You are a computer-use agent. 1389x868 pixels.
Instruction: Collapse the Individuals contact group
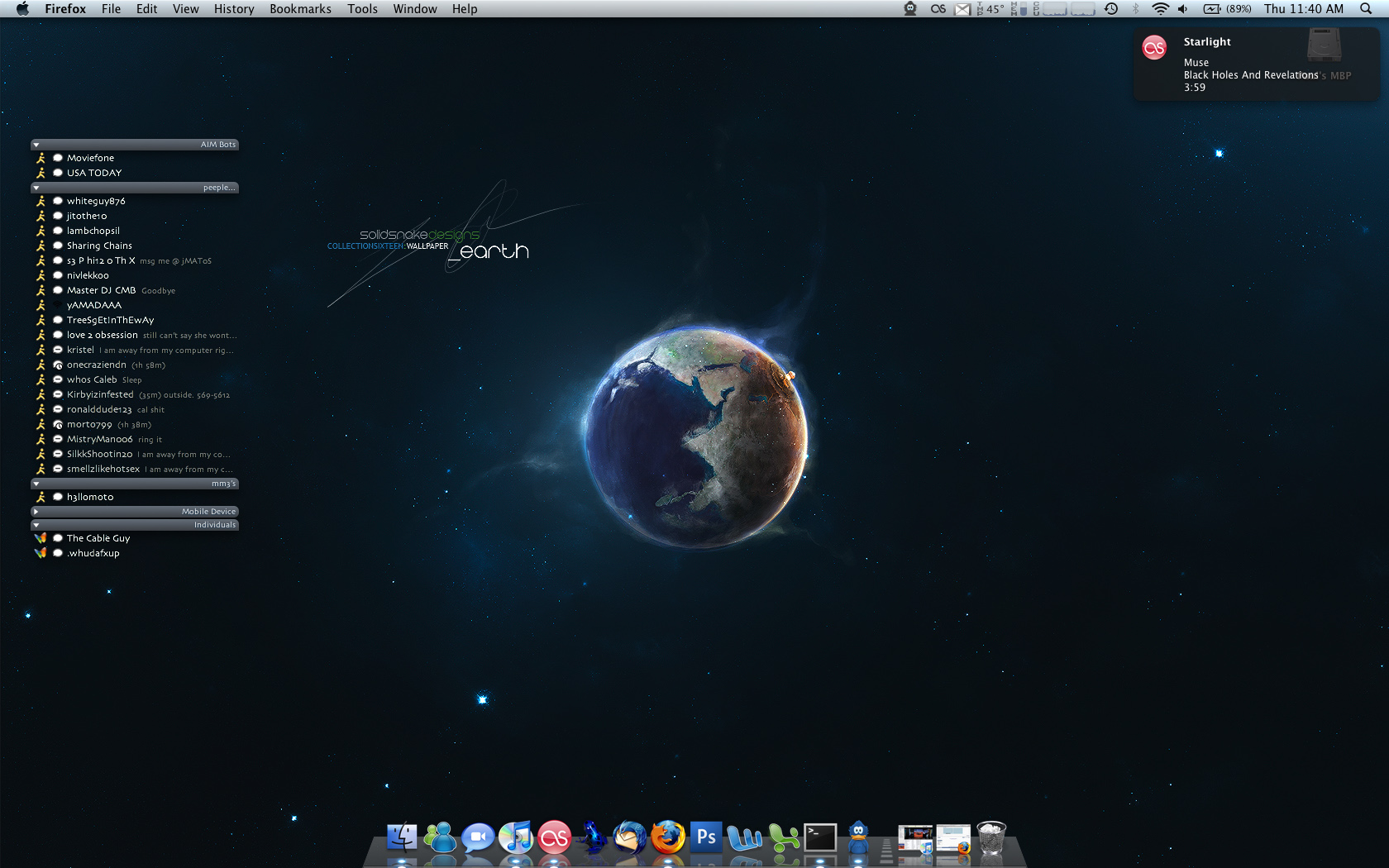pos(36,525)
